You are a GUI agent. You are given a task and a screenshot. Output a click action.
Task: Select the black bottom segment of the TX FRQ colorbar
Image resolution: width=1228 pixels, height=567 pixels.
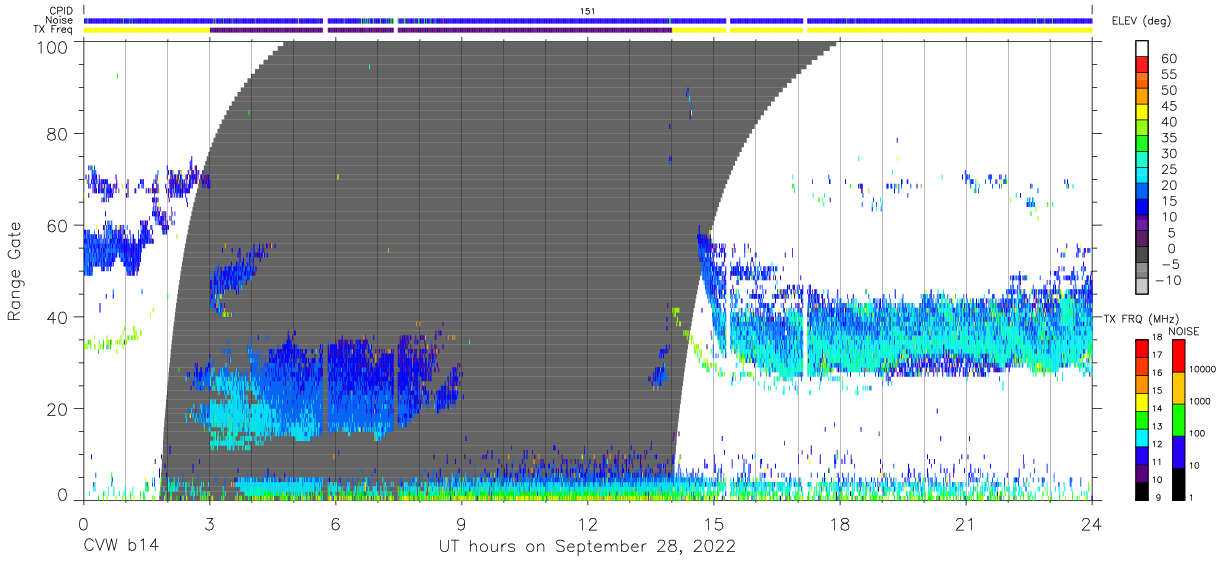pos(1143,492)
